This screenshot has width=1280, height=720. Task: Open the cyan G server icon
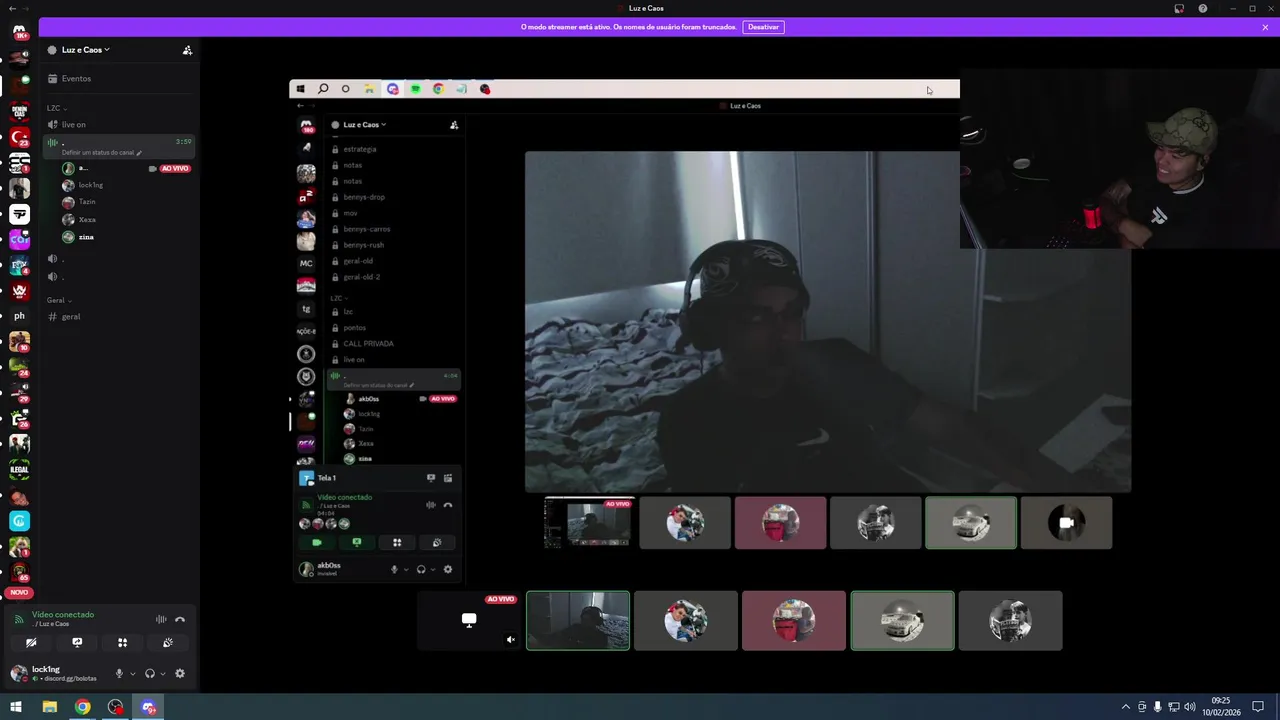coord(19,521)
